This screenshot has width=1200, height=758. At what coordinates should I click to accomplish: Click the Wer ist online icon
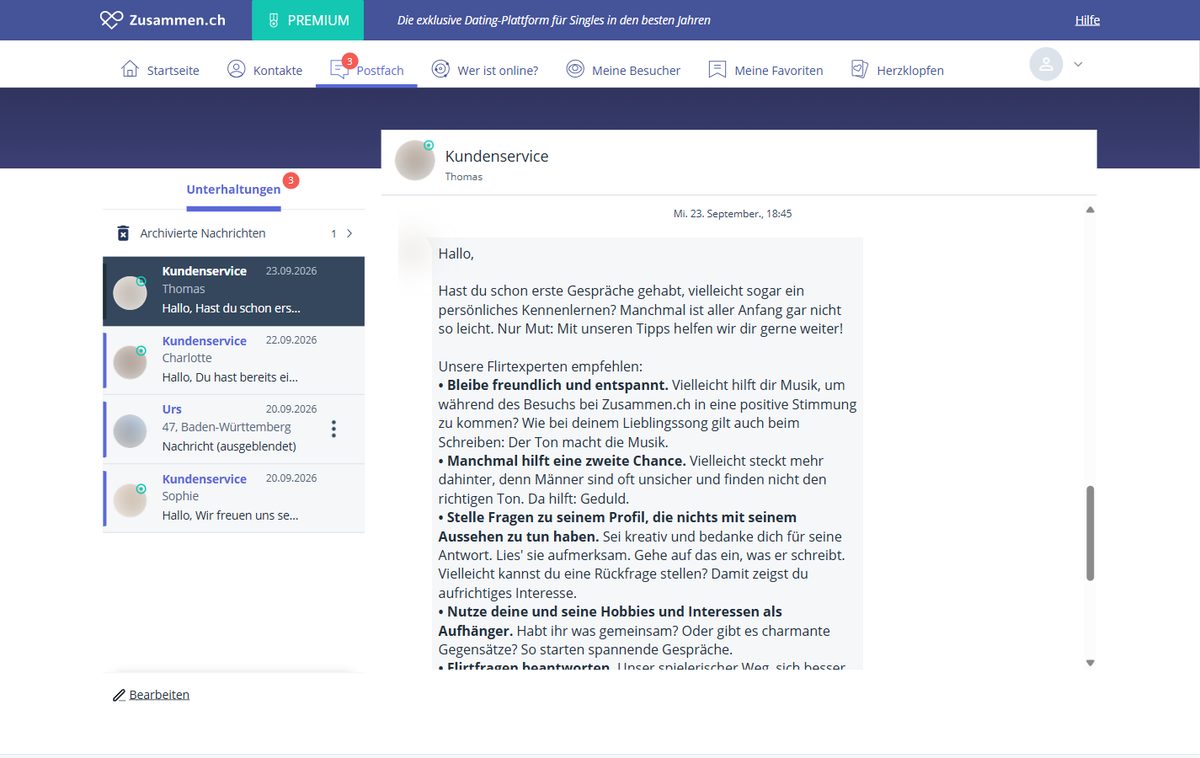pos(440,69)
